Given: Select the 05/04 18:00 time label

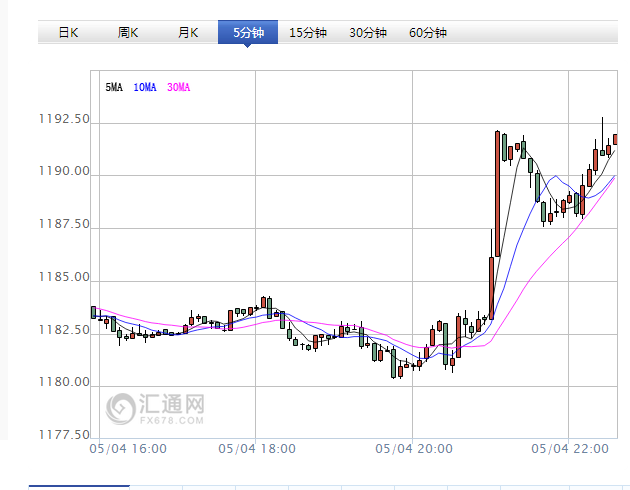Looking at the screenshot, I should (257, 449).
